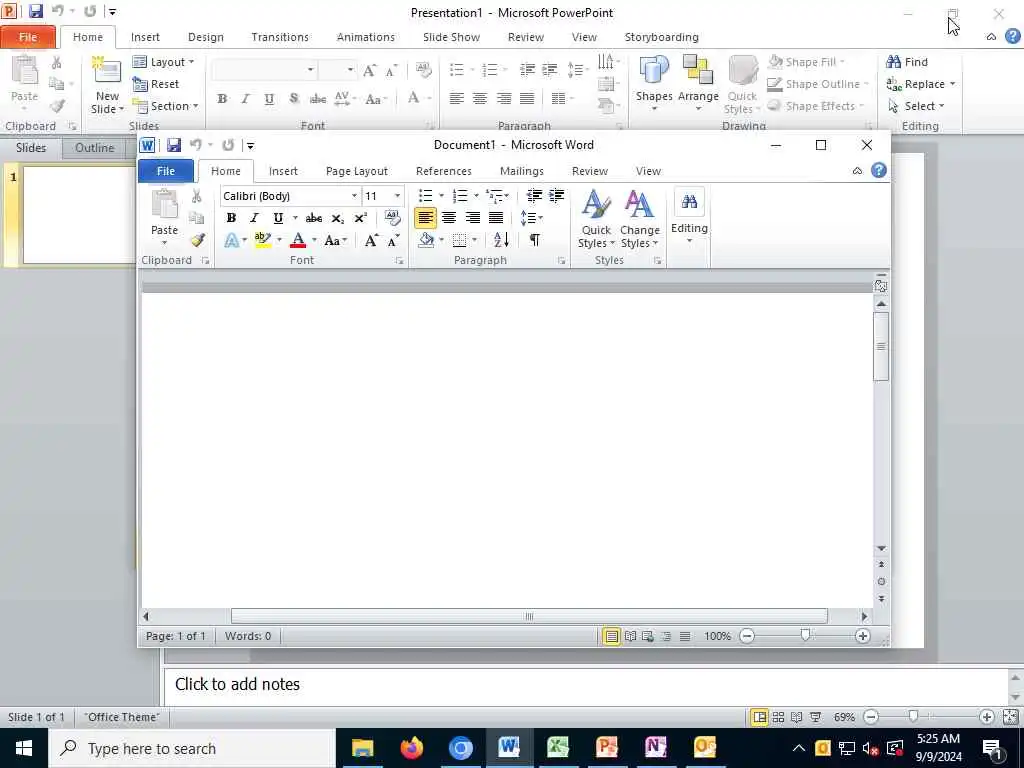Screen dimensions: 1024x768
Task: Expand Font Color dropdown arrow in Word
Action: pos(314,240)
